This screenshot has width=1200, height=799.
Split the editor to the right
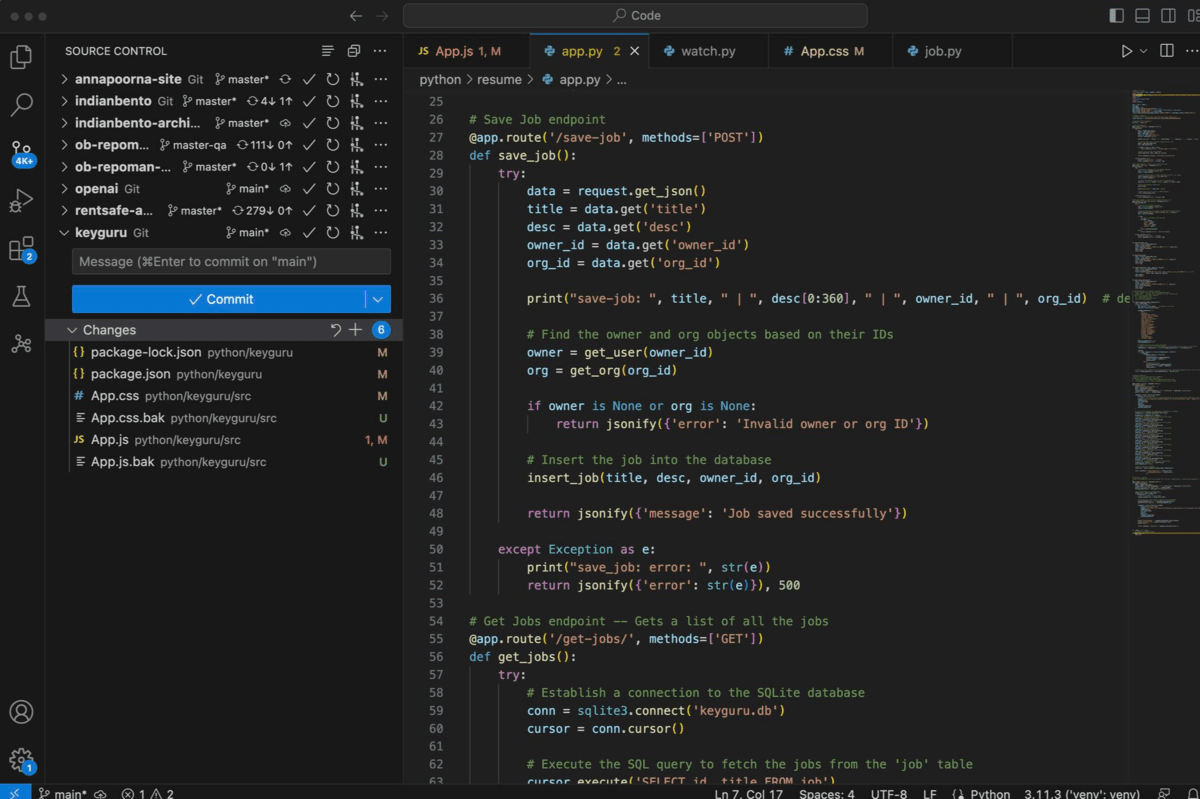1166,51
